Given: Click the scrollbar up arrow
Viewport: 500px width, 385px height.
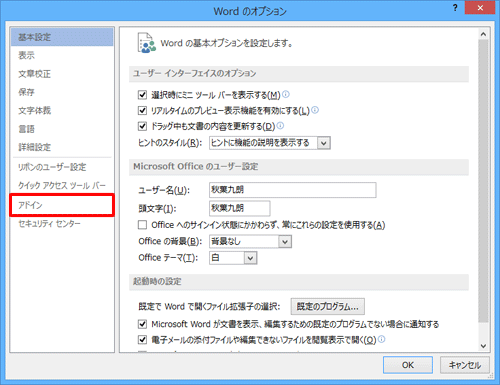Looking at the screenshot, I should [483, 34].
